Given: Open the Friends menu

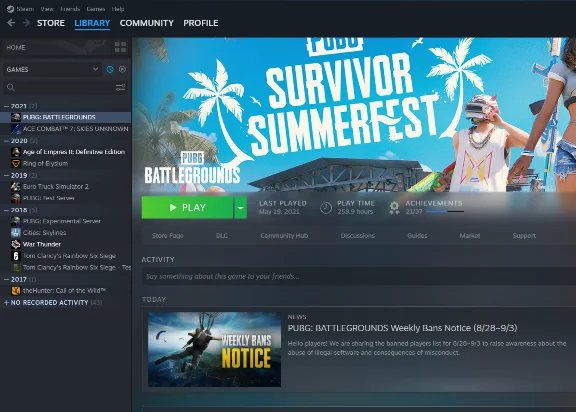Looking at the screenshot, I should [70, 9].
